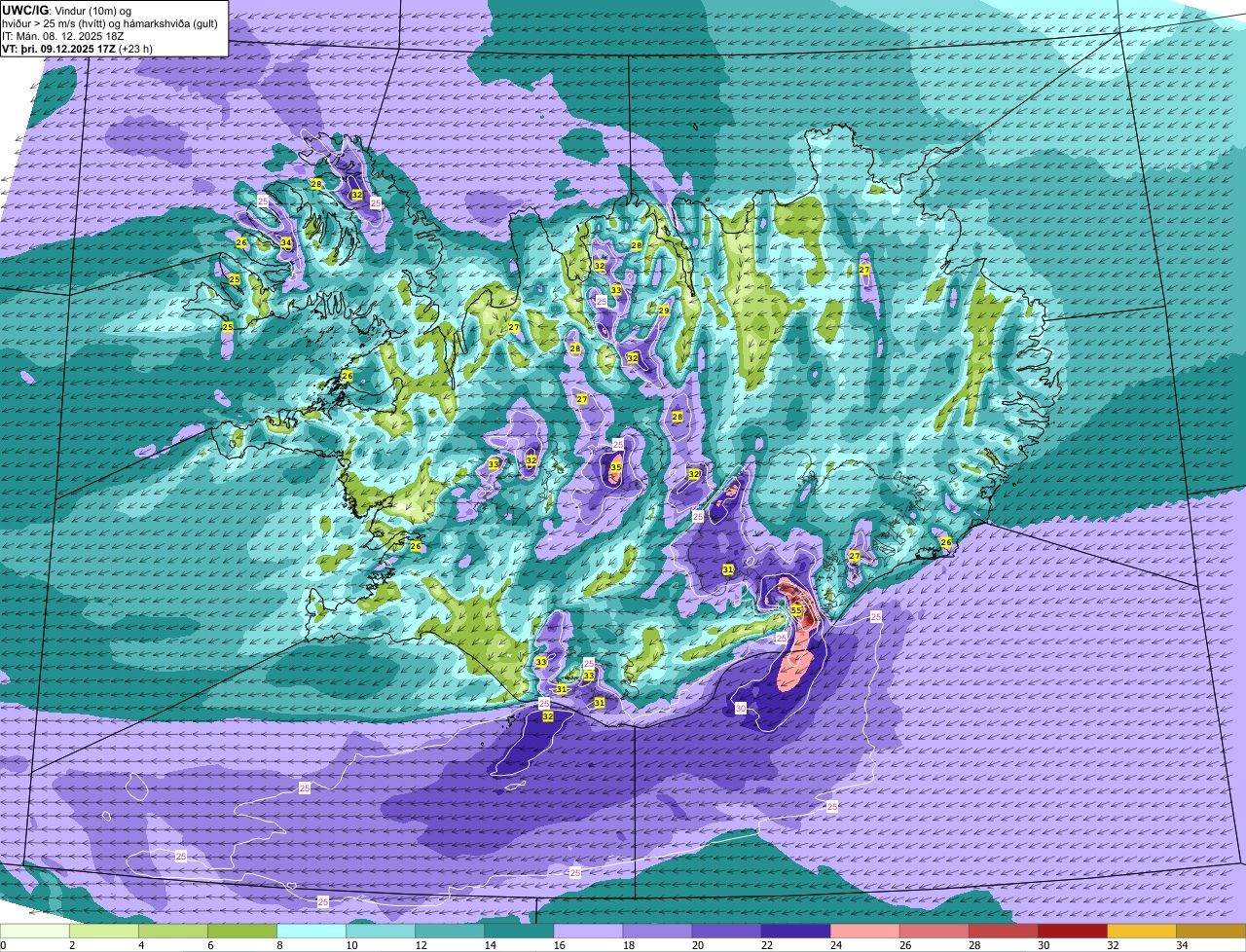Click the 14–16 m/s dark teal legend swatch
The width and height of the screenshot is (1246, 952).
519,932
